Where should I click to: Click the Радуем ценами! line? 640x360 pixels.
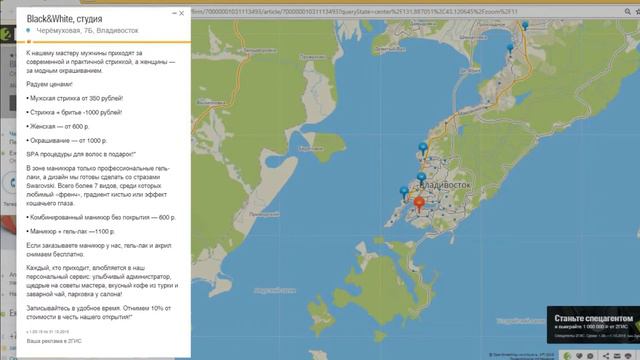[49, 84]
